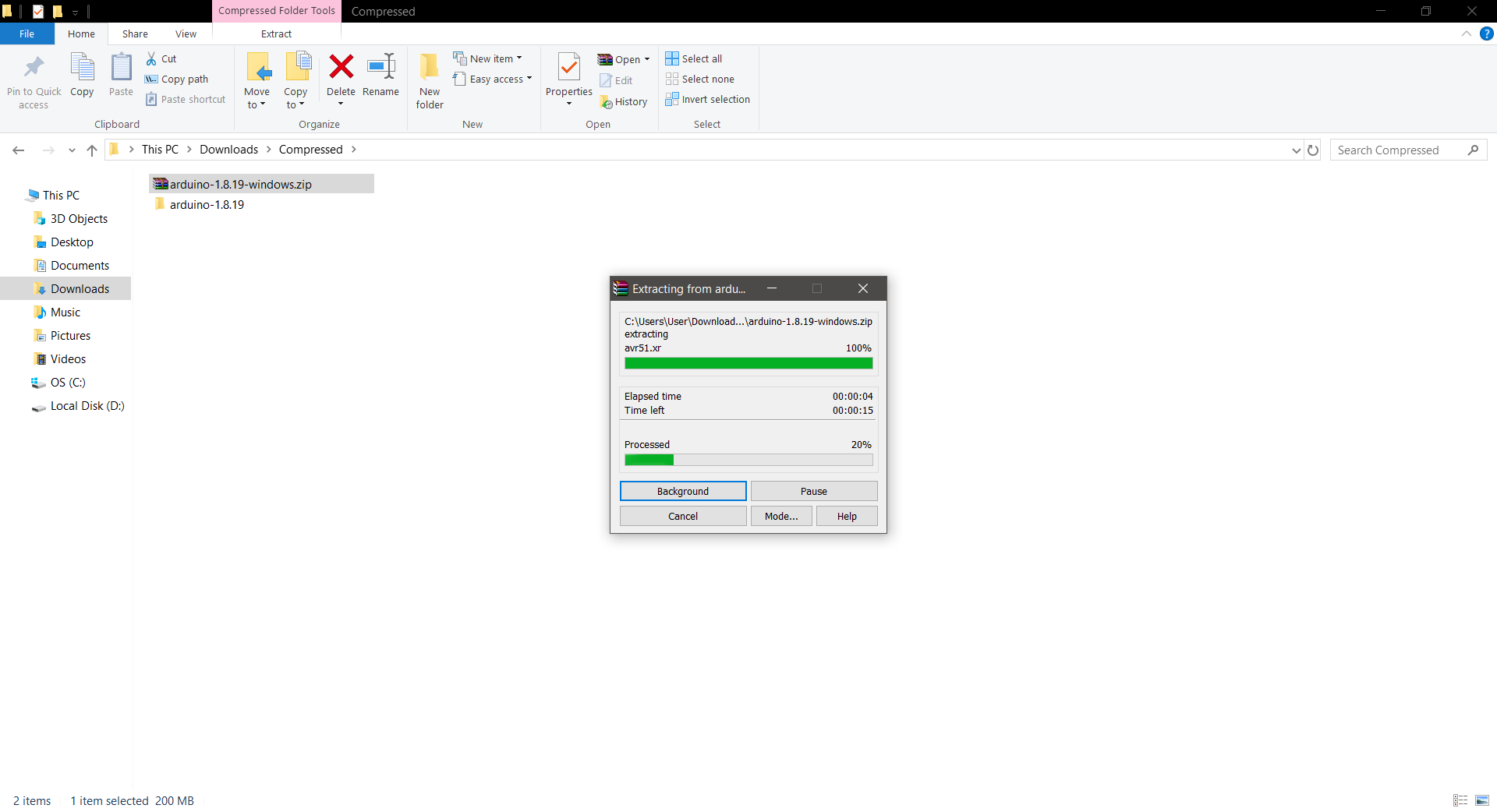The height and width of the screenshot is (812, 1497).
Task: Click Paste shortcut in ribbon
Action: pos(186,99)
